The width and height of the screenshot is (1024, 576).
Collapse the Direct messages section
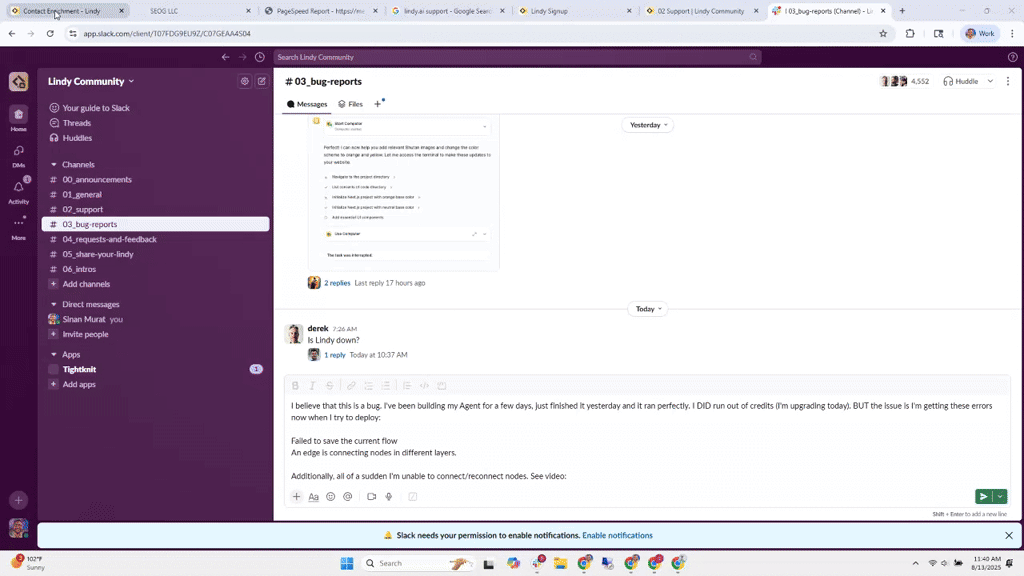pos(54,304)
